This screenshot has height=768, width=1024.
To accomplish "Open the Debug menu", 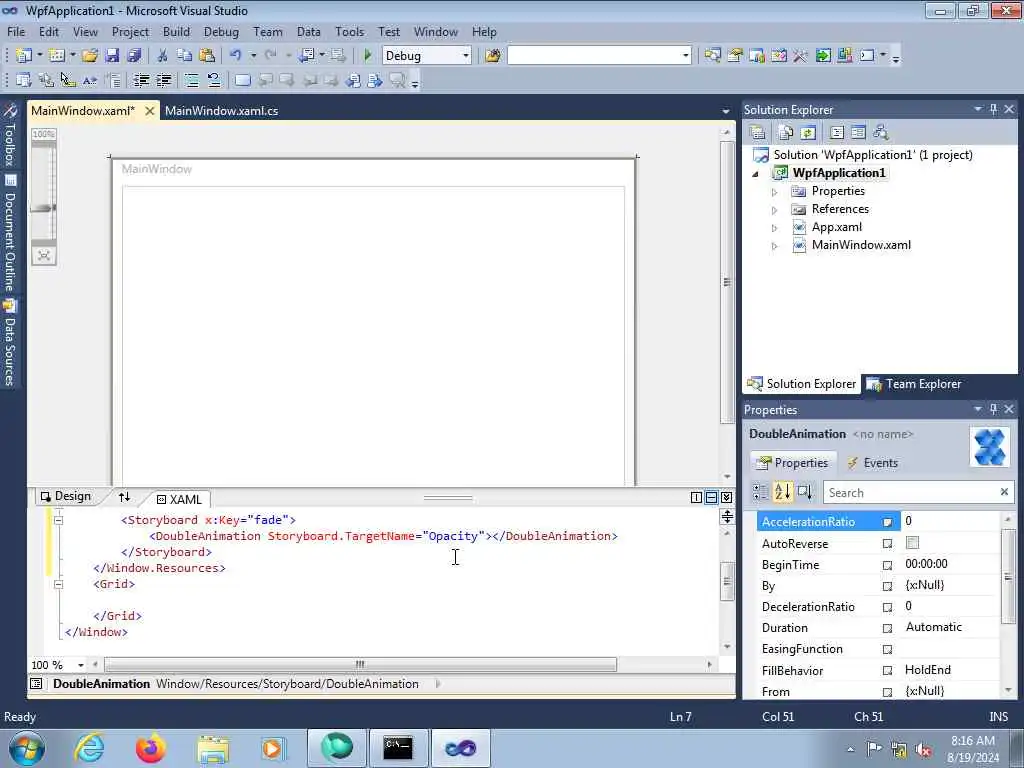I will pos(221,31).
